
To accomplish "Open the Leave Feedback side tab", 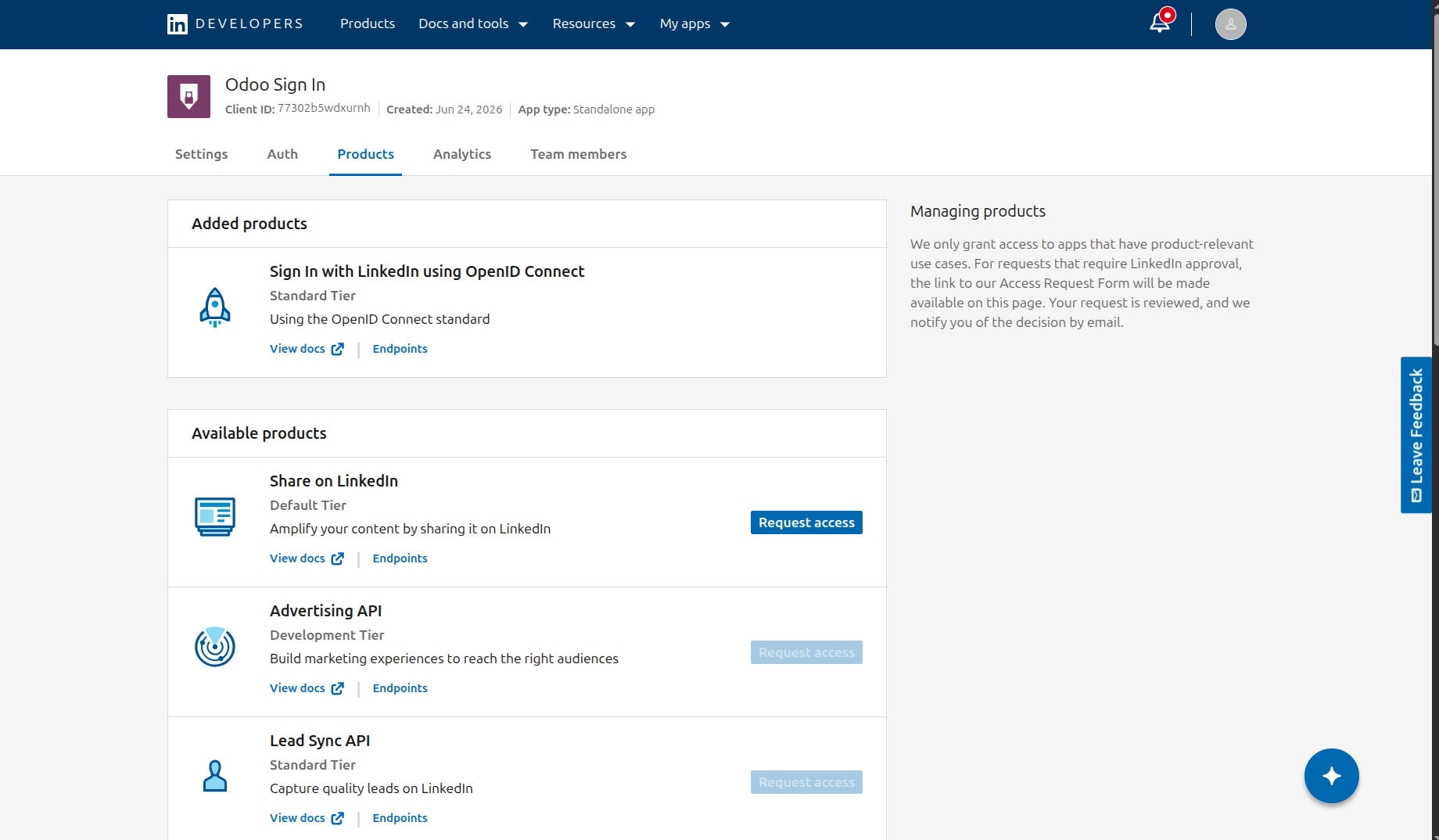I will point(1416,435).
